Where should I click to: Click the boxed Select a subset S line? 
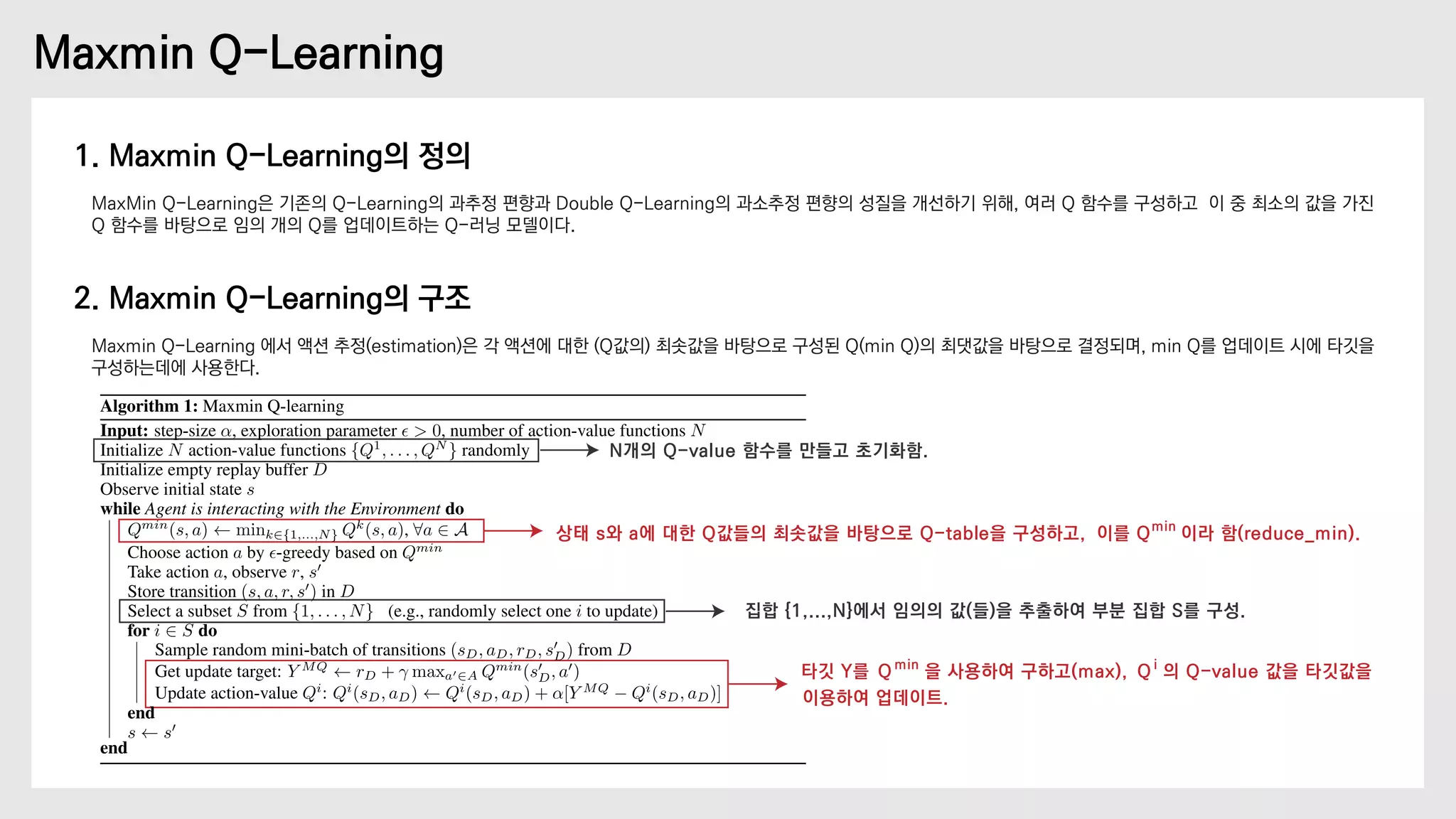(x=392, y=611)
